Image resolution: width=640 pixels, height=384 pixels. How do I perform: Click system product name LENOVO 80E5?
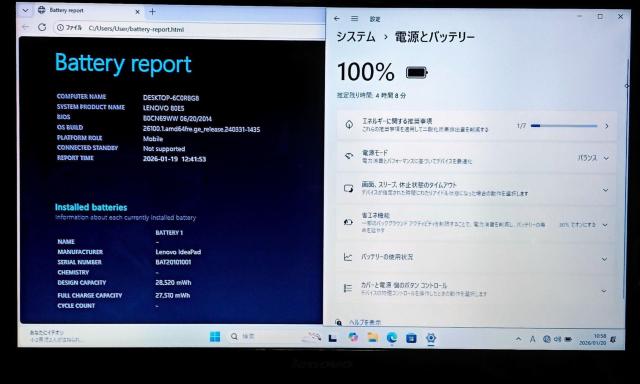pyautogui.click(x=164, y=108)
